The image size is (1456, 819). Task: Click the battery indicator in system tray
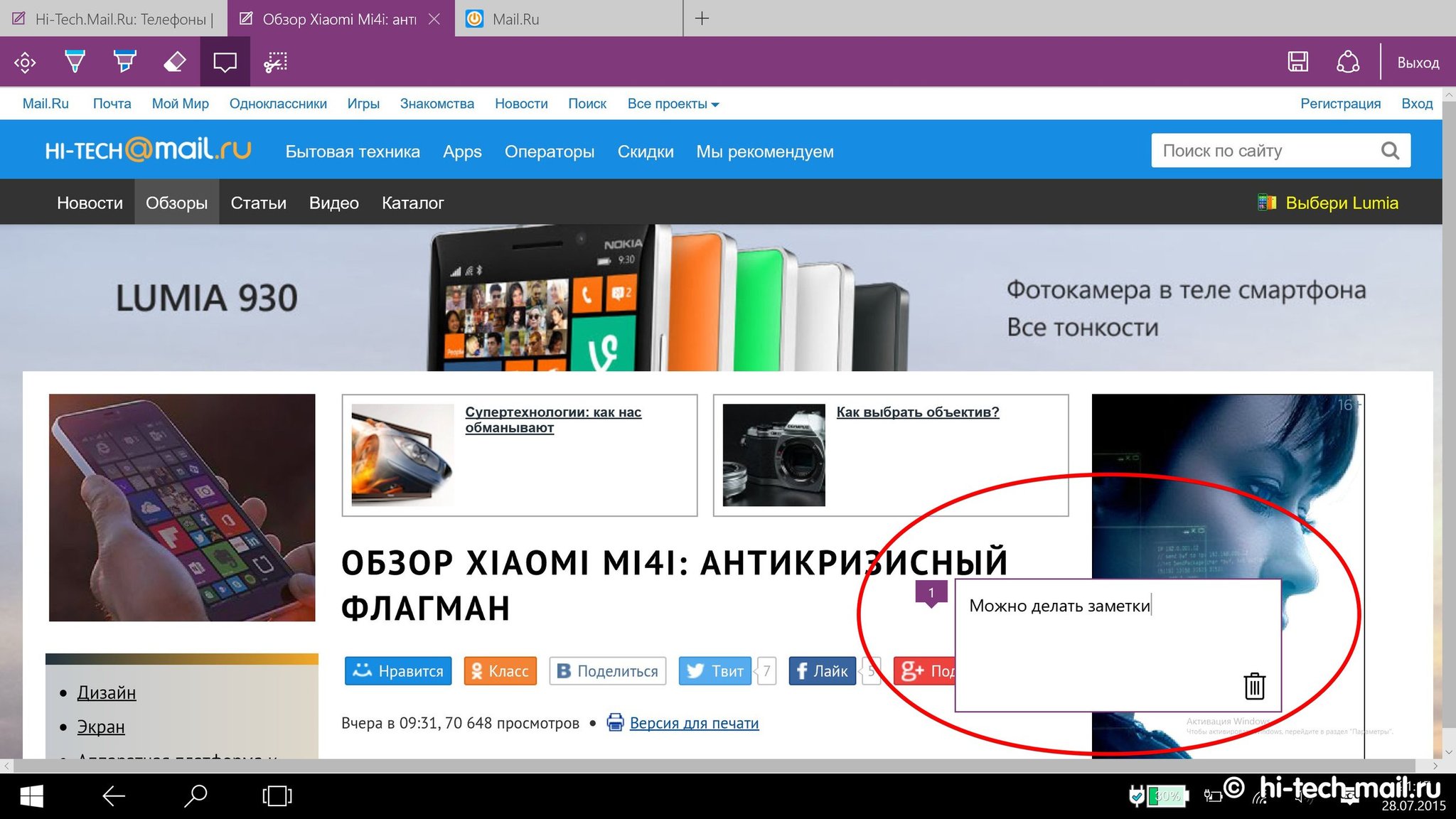click(x=1167, y=796)
